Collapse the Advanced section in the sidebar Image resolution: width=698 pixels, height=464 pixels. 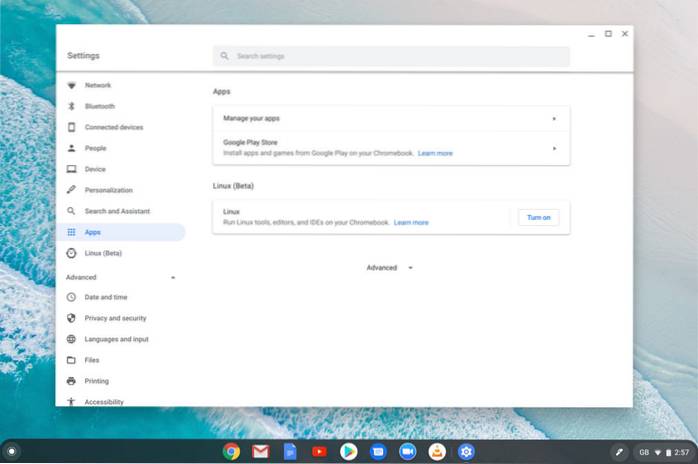(x=172, y=277)
